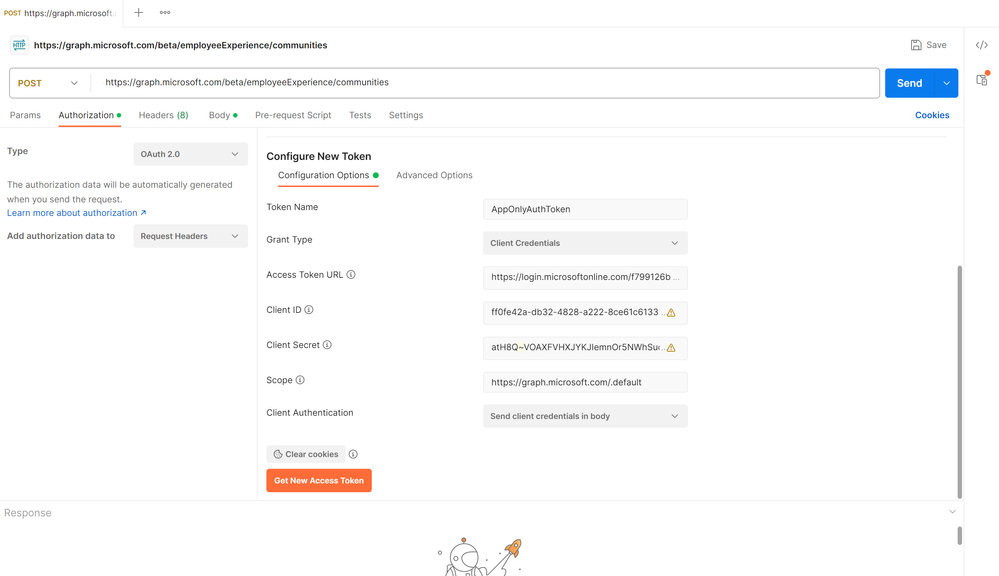Open Learn more about authorization link

point(76,213)
